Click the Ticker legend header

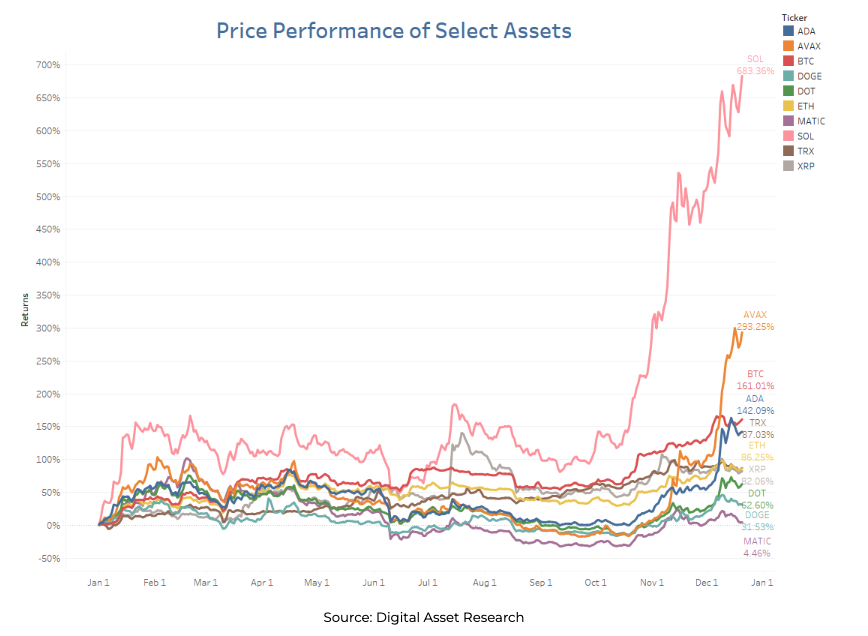click(x=794, y=17)
